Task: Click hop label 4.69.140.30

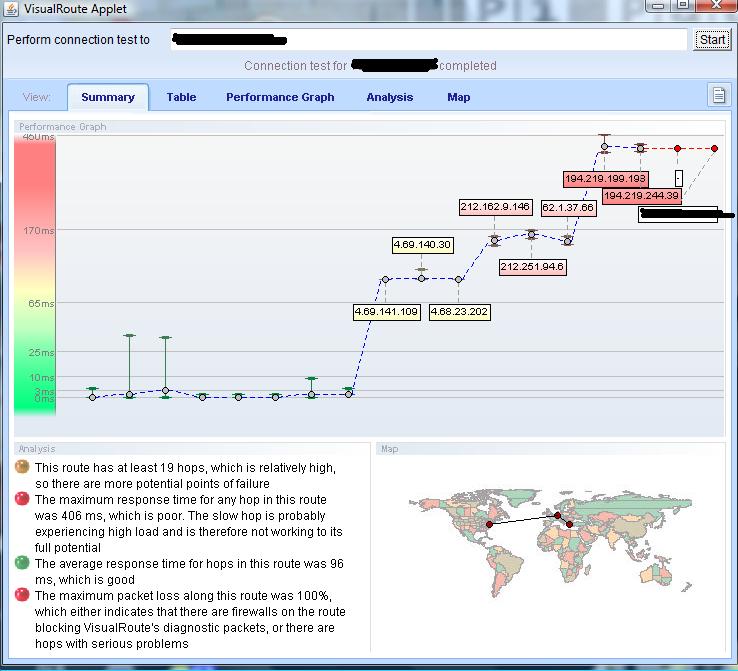Action: (x=422, y=245)
